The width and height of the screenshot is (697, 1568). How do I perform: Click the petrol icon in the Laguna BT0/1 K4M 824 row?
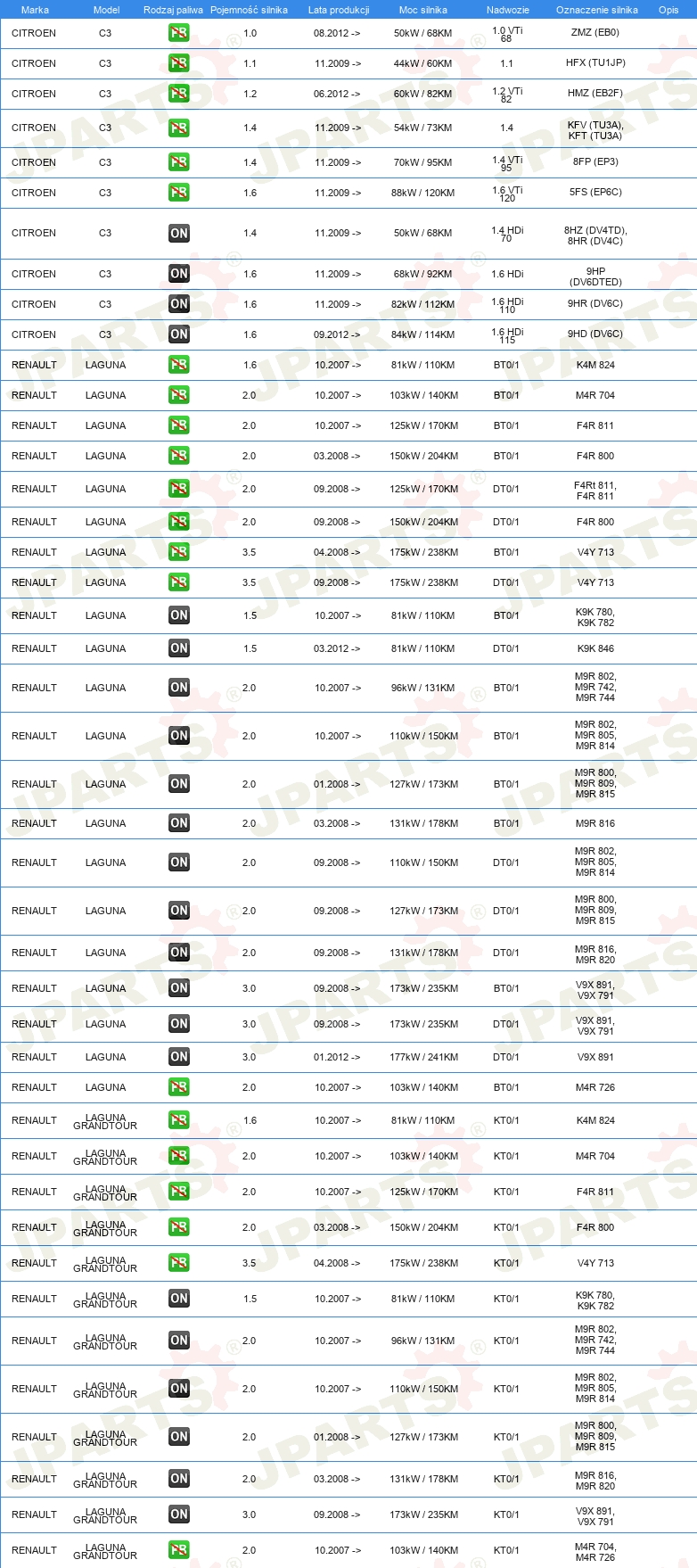178,365
